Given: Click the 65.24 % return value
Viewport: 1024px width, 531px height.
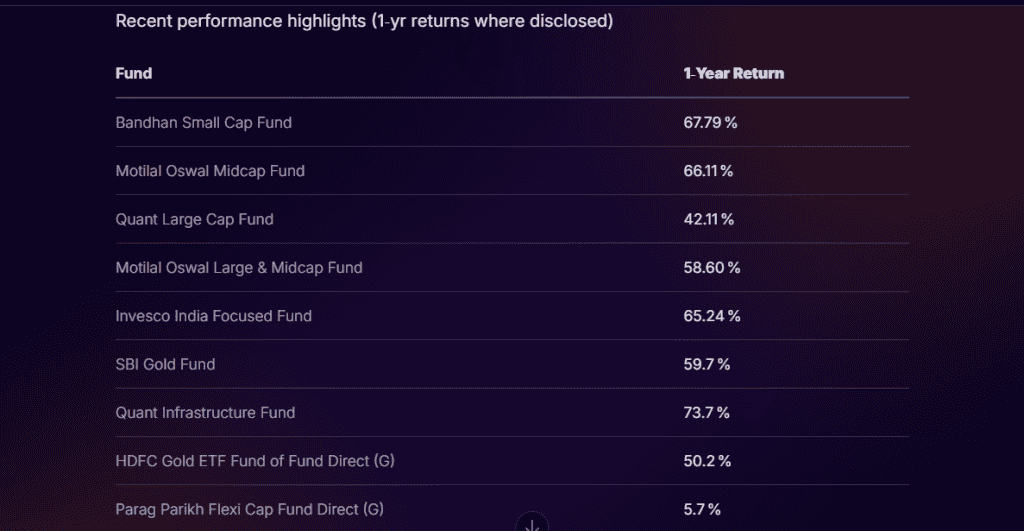Looking at the screenshot, I should (x=711, y=316).
